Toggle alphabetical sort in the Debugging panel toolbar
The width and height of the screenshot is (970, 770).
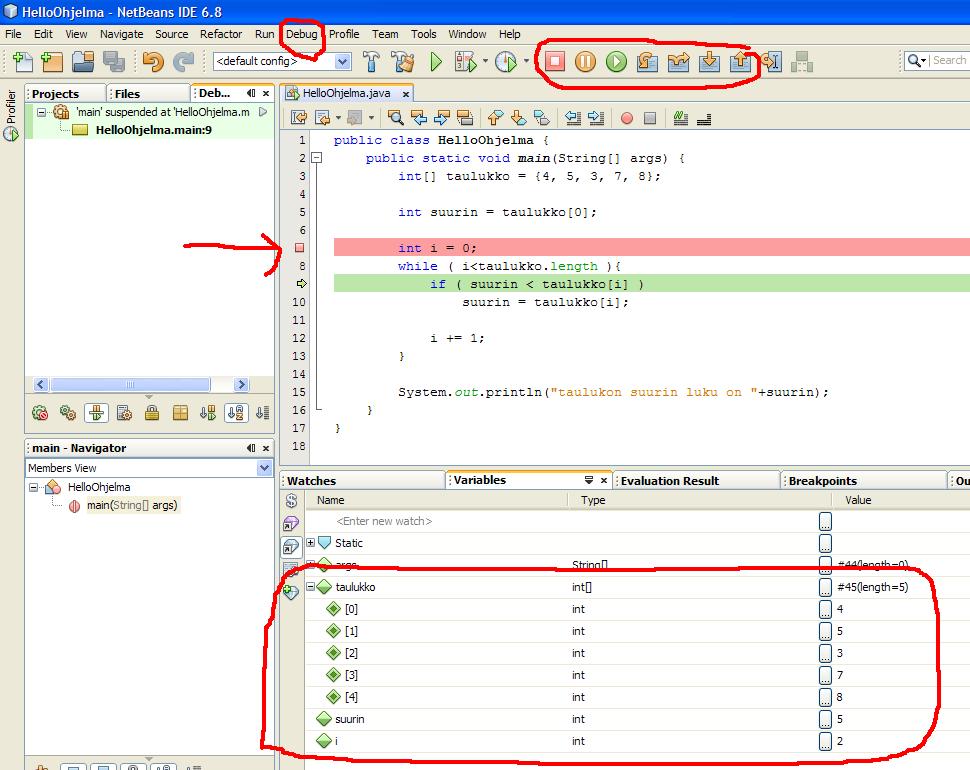(236, 413)
